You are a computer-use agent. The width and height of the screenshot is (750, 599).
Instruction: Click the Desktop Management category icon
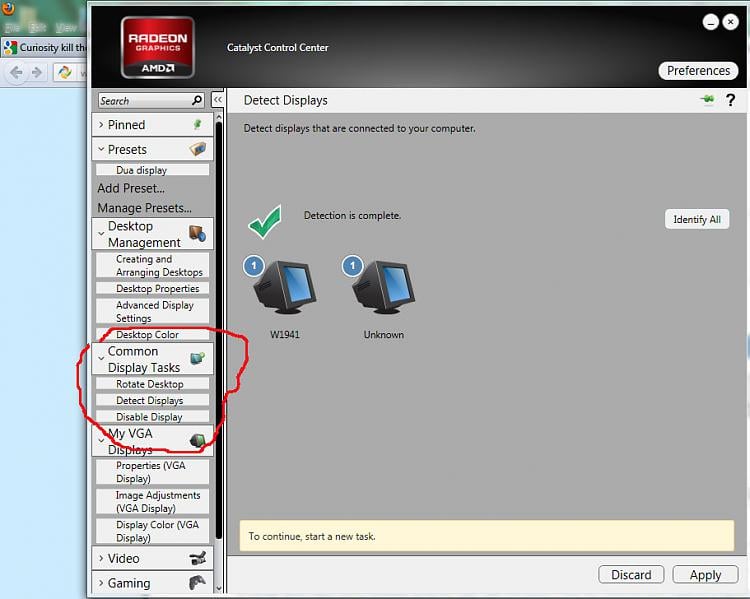[198, 233]
